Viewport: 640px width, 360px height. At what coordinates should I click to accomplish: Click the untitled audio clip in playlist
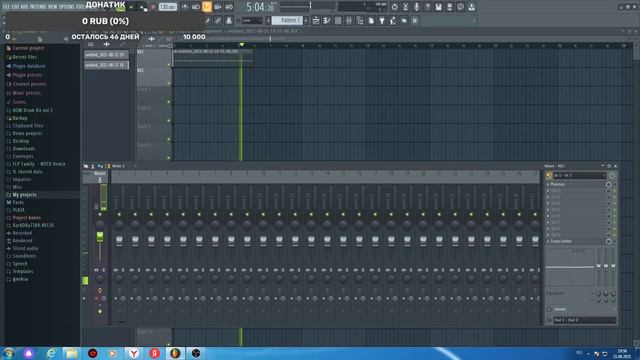coord(212,57)
